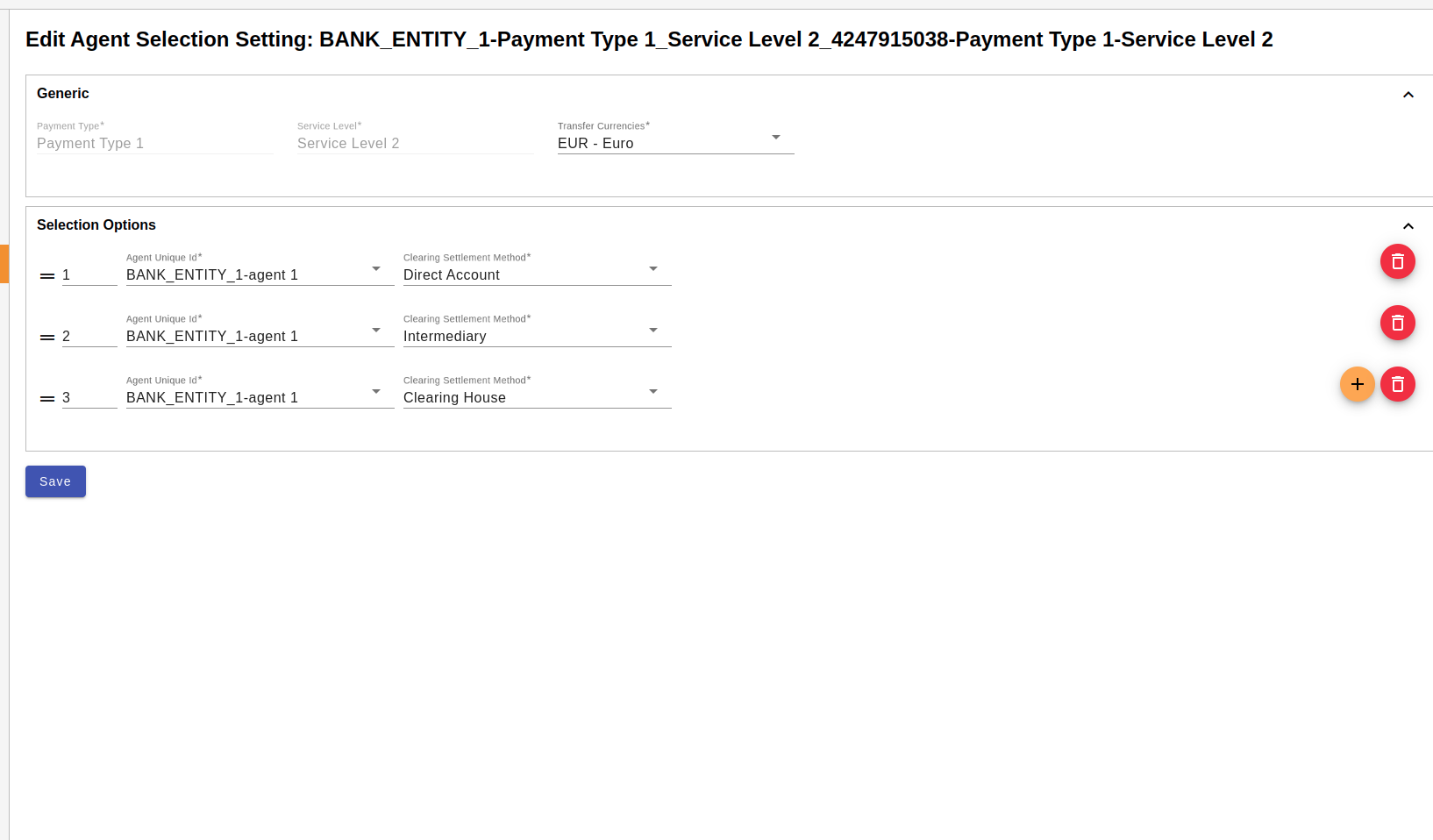1433x840 pixels.
Task: Collapse the Selection Options section
Action: point(1408,226)
